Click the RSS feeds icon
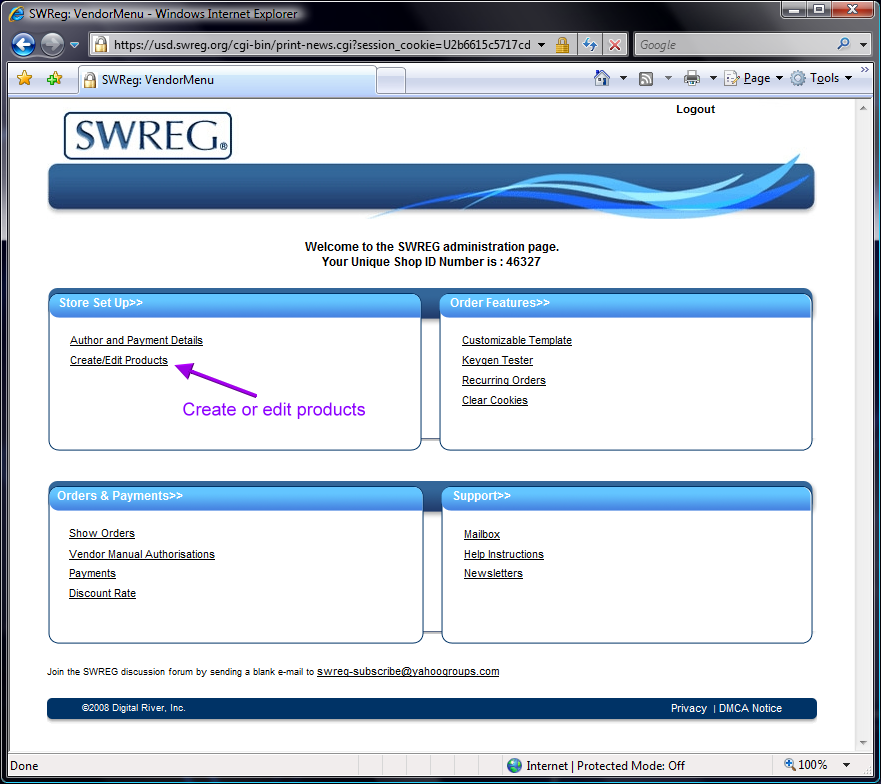Screen dimensions: 881x784 click(x=646, y=79)
